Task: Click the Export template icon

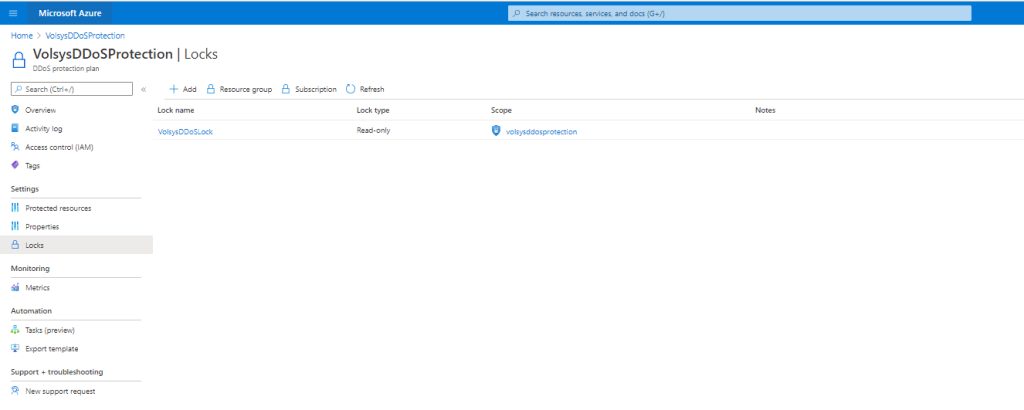Action: click(15, 348)
